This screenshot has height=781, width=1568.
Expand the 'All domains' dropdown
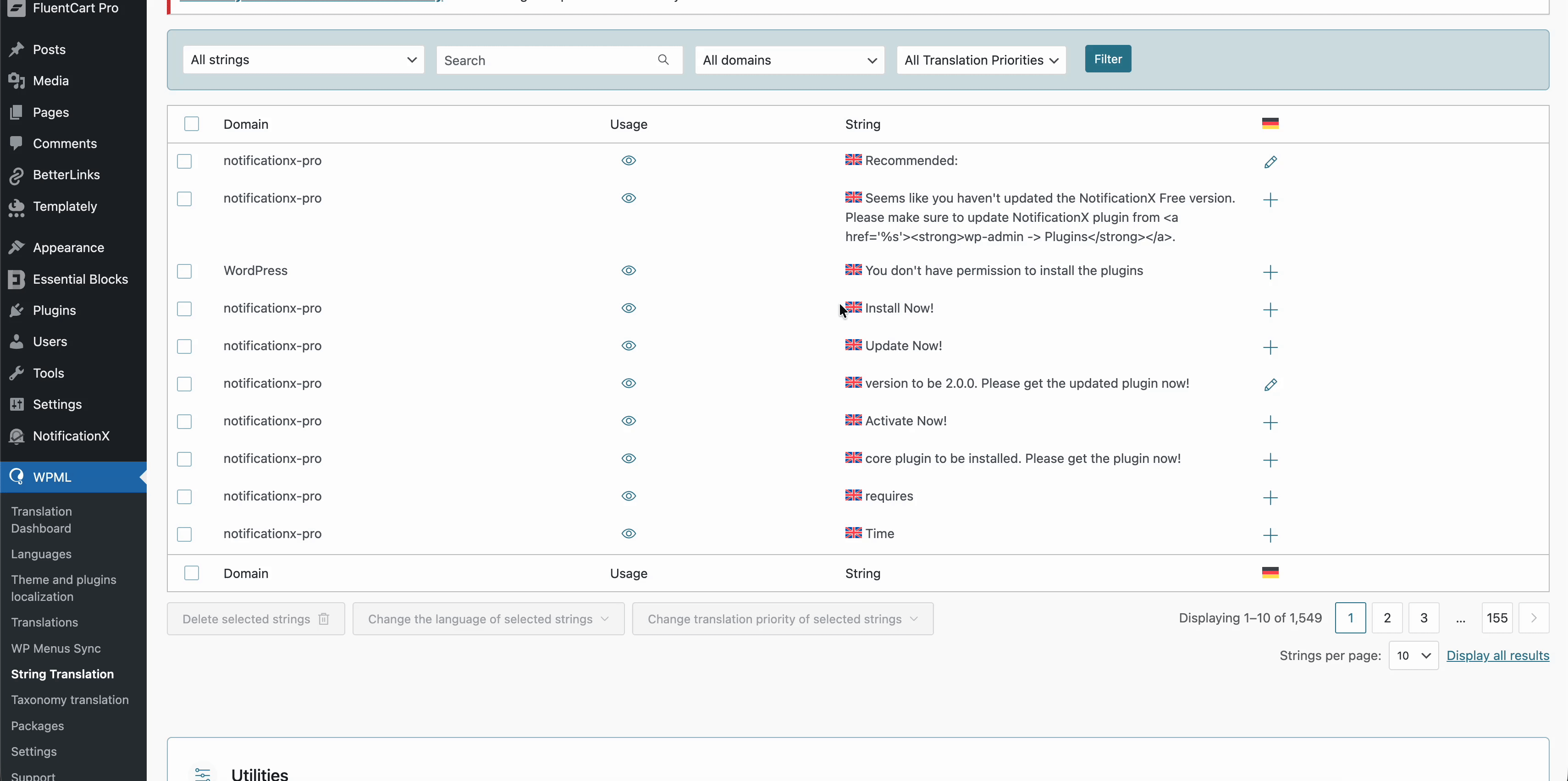pyautogui.click(x=789, y=60)
